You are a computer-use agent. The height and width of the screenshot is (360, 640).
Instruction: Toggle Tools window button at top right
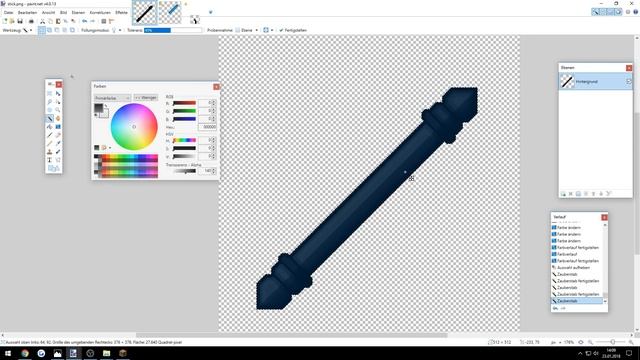pyautogui.click(x=596, y=12)
